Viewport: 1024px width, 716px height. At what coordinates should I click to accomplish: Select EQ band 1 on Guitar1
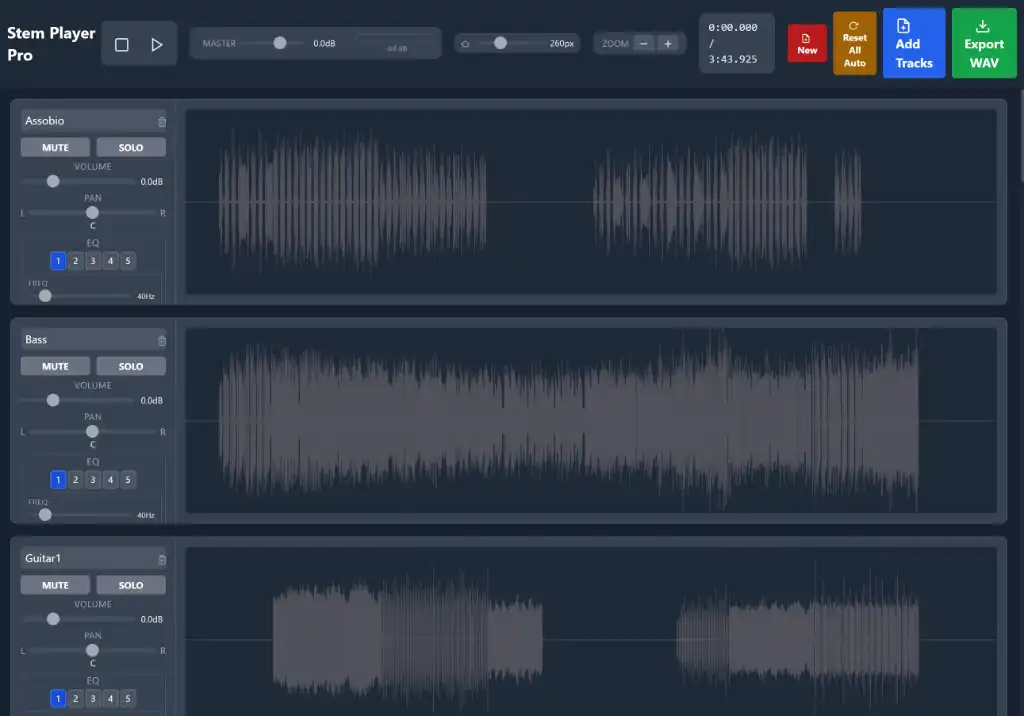point(58,698)
